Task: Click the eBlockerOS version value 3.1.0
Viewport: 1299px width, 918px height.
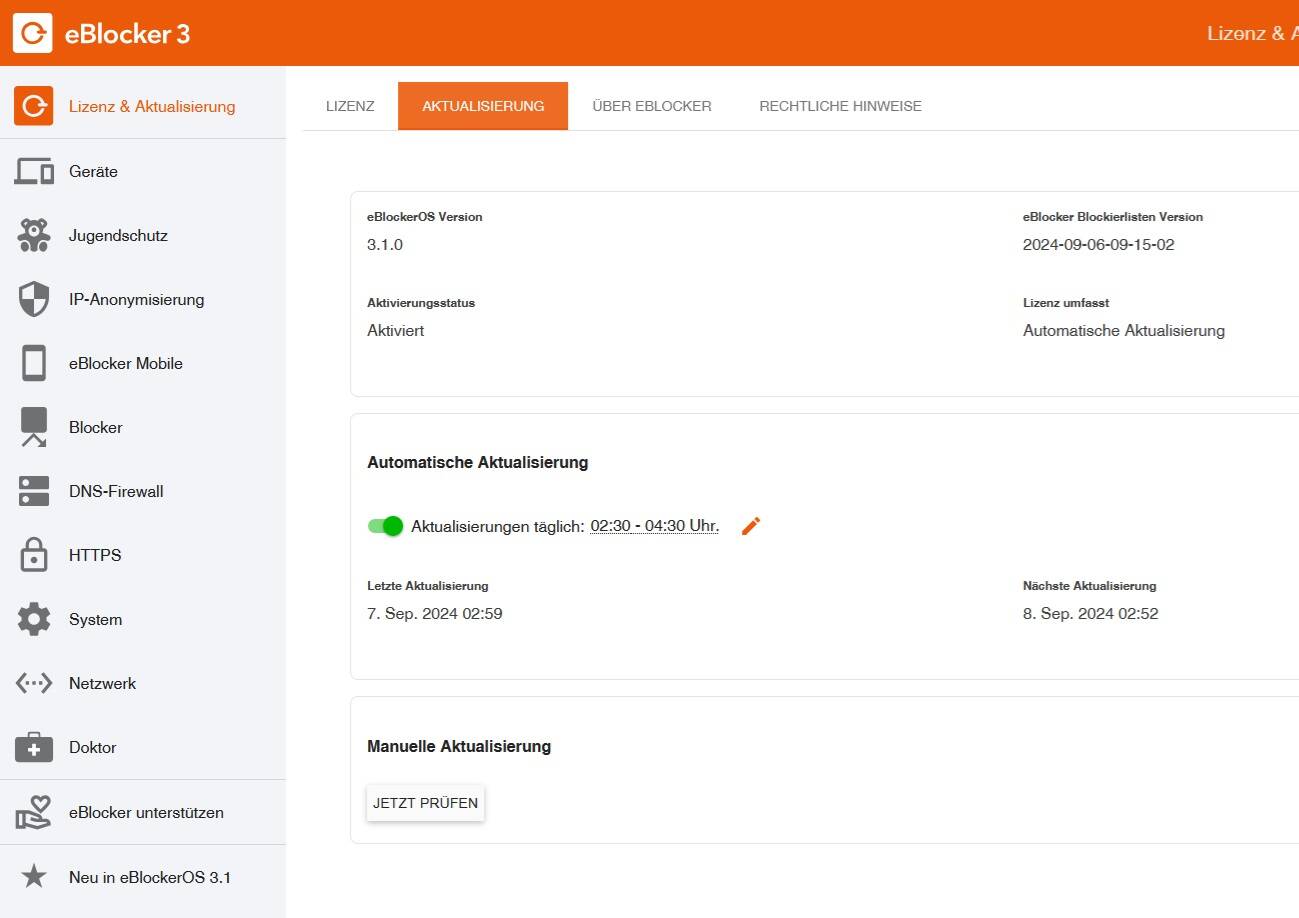Action: pyautogui.click(x=385, y=244)
